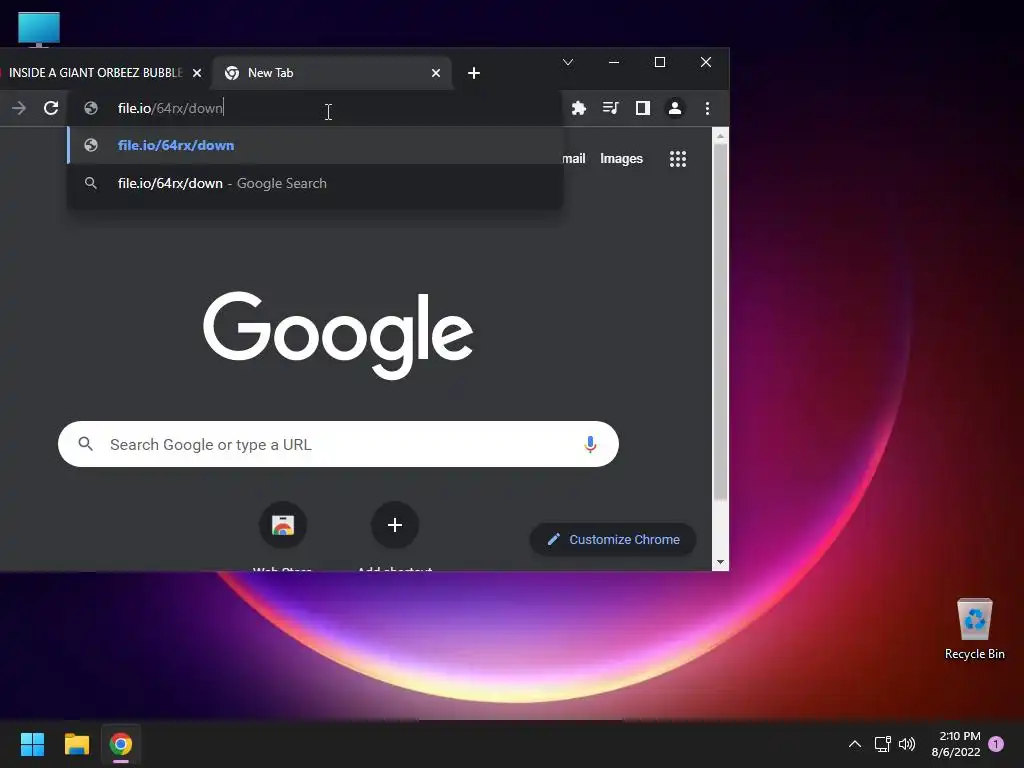This screenshot has width=1024, height=768.
Task: Open the Windows Start menu
Action: click(x=32, y=744)
